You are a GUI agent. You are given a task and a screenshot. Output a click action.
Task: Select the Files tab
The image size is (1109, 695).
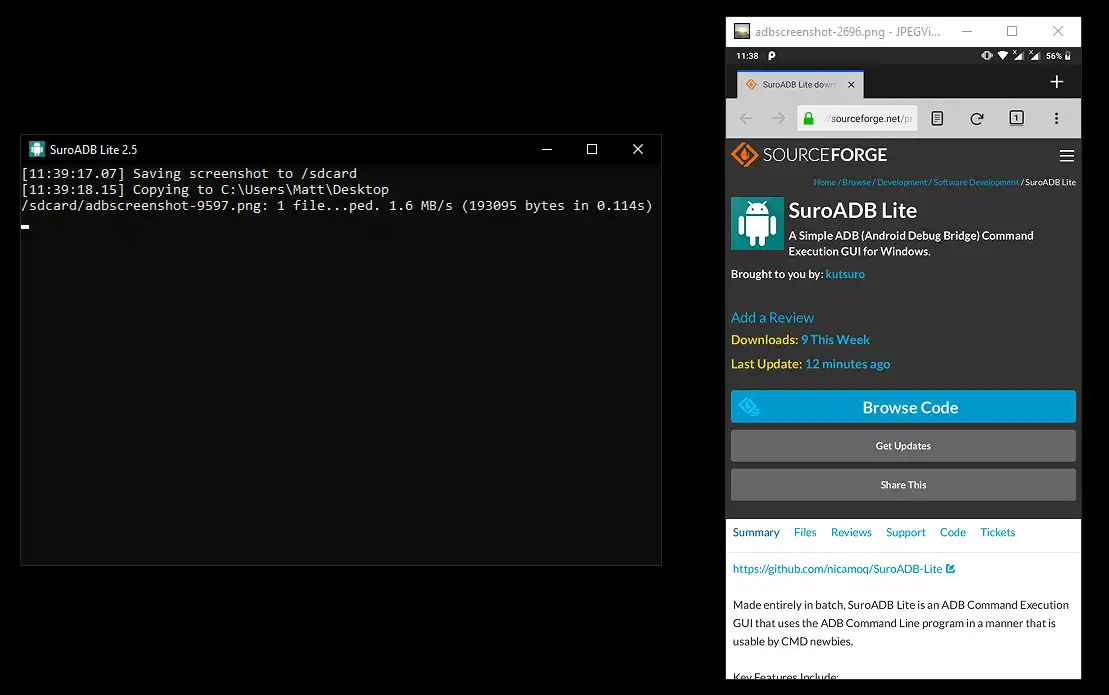805,532
